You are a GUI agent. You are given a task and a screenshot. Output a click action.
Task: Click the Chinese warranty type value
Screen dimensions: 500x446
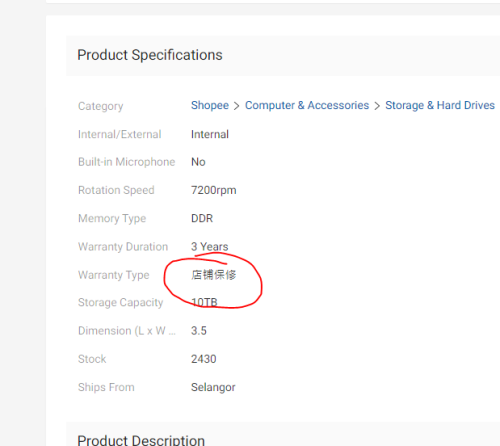214,275
